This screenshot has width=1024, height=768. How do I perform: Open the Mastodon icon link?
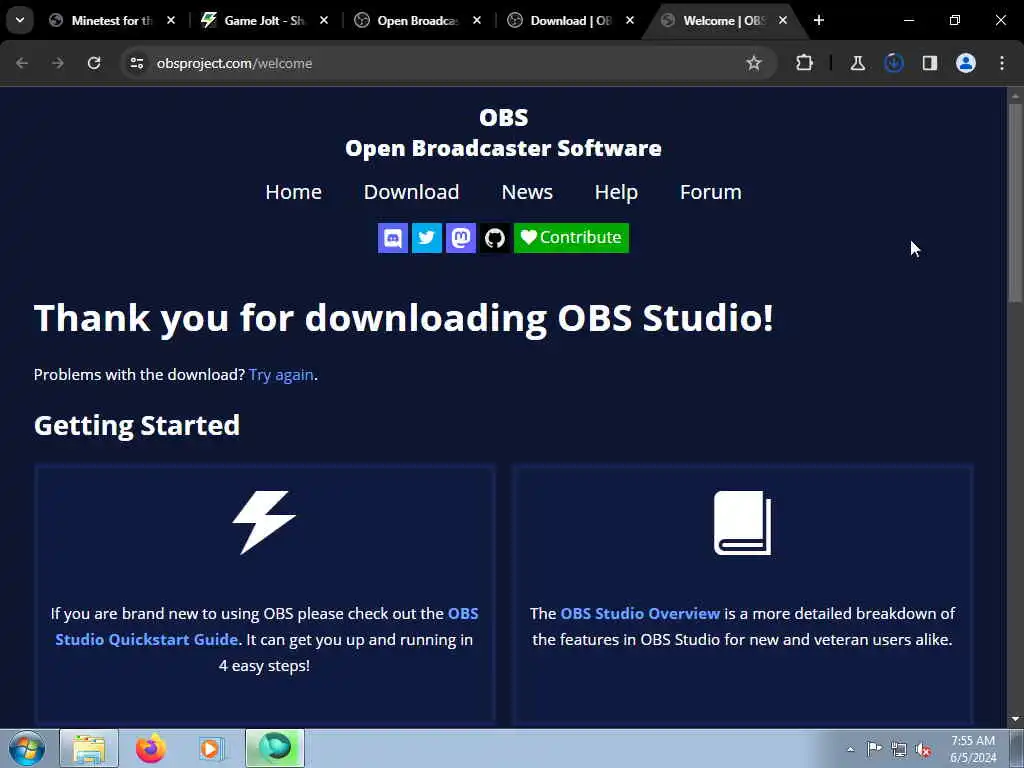[460, 238]
